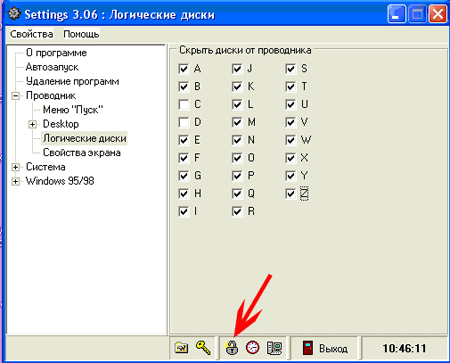Viewport: 450px width, 363px height.
Task: Select Удаление программ in the tree
Action: point(72,81)
